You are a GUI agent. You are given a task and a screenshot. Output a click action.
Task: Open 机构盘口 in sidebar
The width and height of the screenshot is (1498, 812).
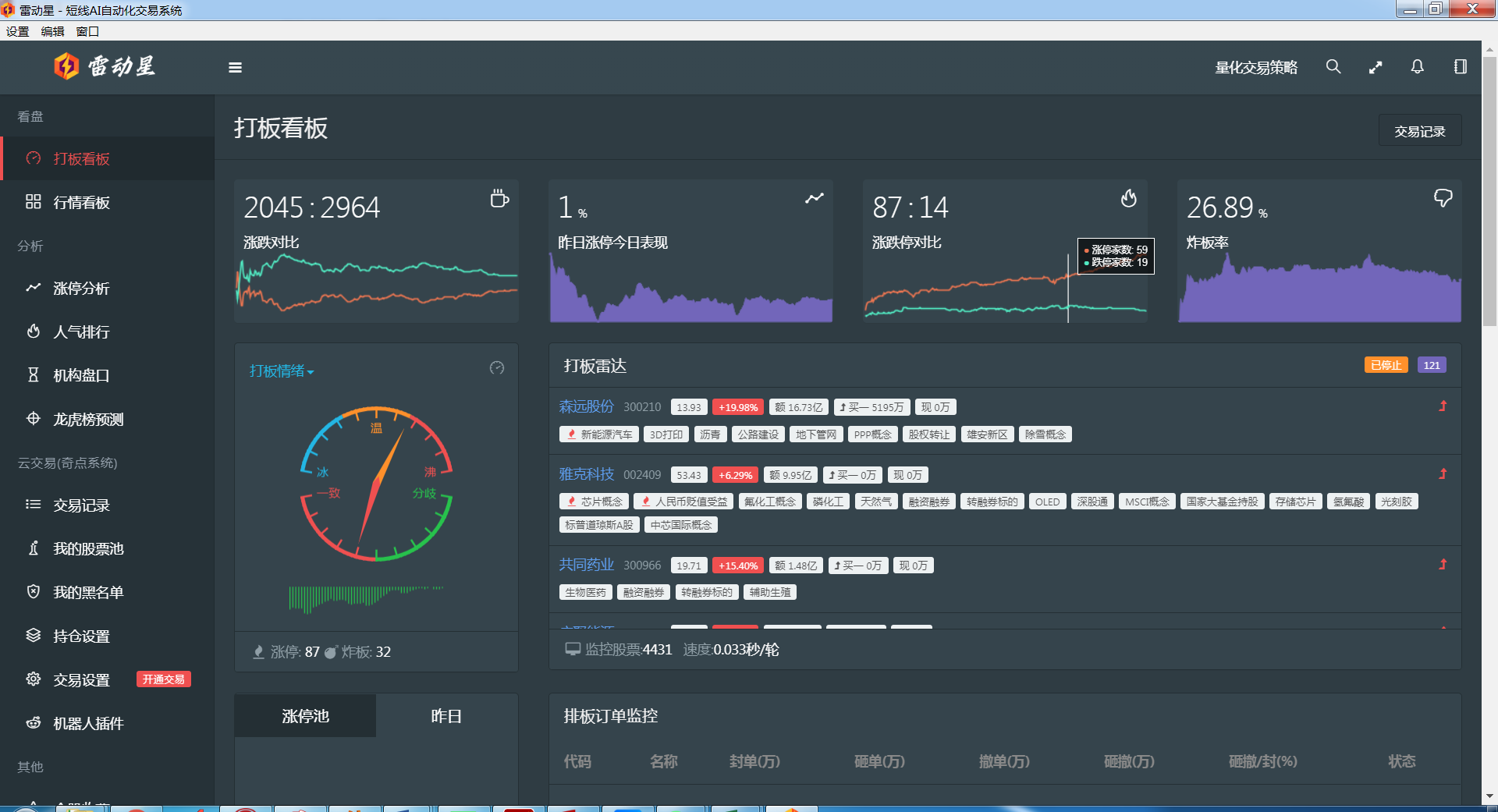coord(107,375)
